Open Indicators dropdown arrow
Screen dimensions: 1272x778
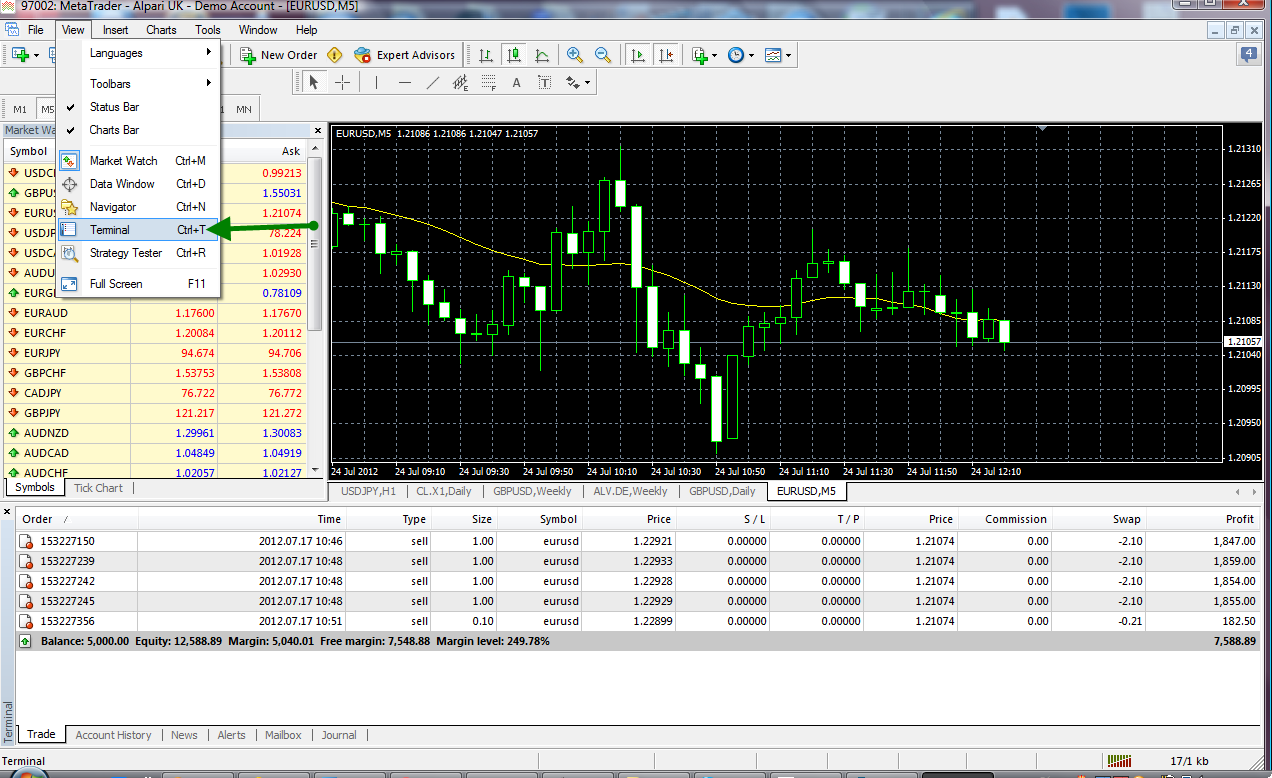715,55
